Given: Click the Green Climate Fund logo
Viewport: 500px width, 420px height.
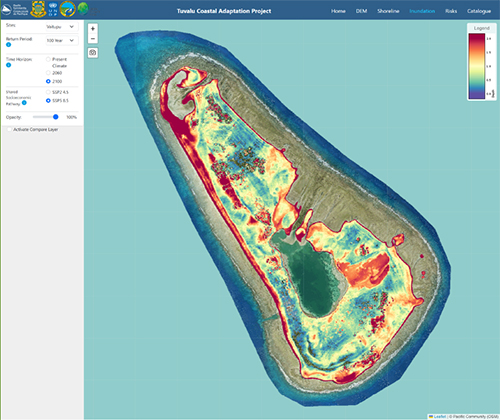Looking at the screenshot, I should pos(83,8).
